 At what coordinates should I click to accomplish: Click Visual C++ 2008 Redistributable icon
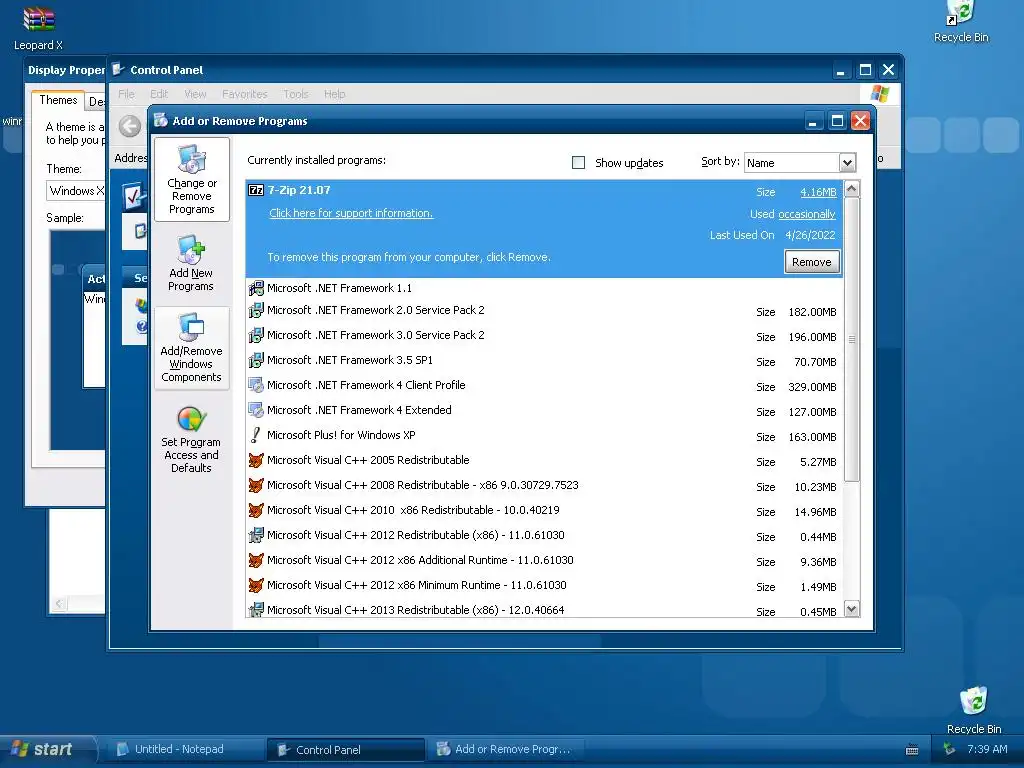pos(256,485)
